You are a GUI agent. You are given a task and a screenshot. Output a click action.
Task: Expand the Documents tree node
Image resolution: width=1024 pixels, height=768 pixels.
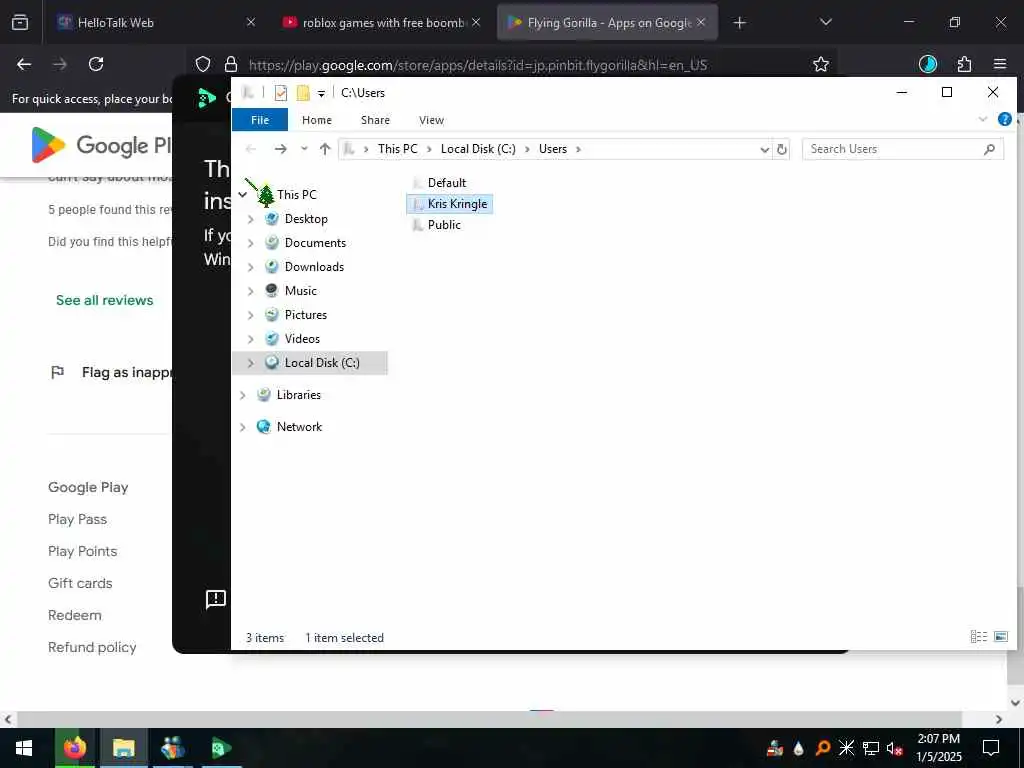(x=250, y=244)
